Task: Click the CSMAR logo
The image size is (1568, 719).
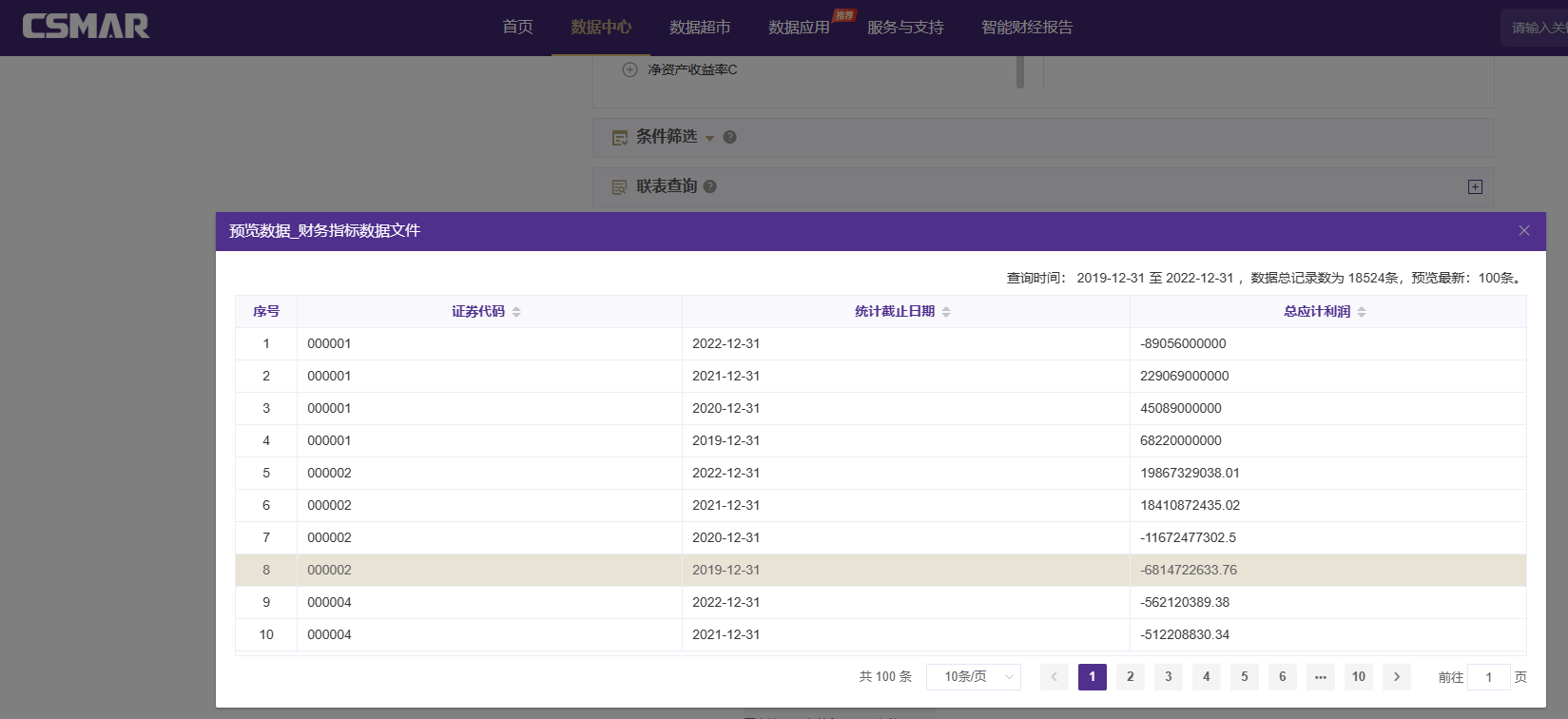Action: [x=86, y=27]
